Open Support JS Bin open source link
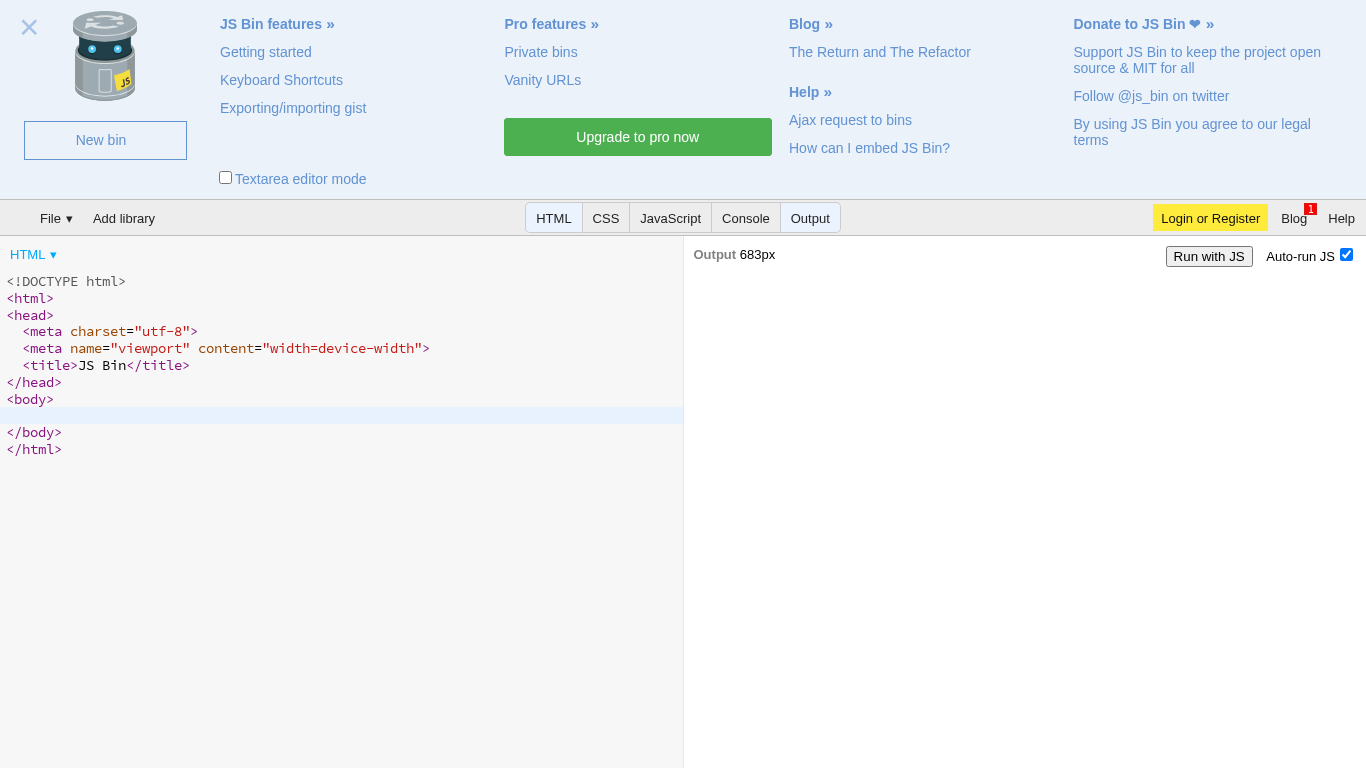Viewport: 1366px width, 768px height. (1197, 60)
